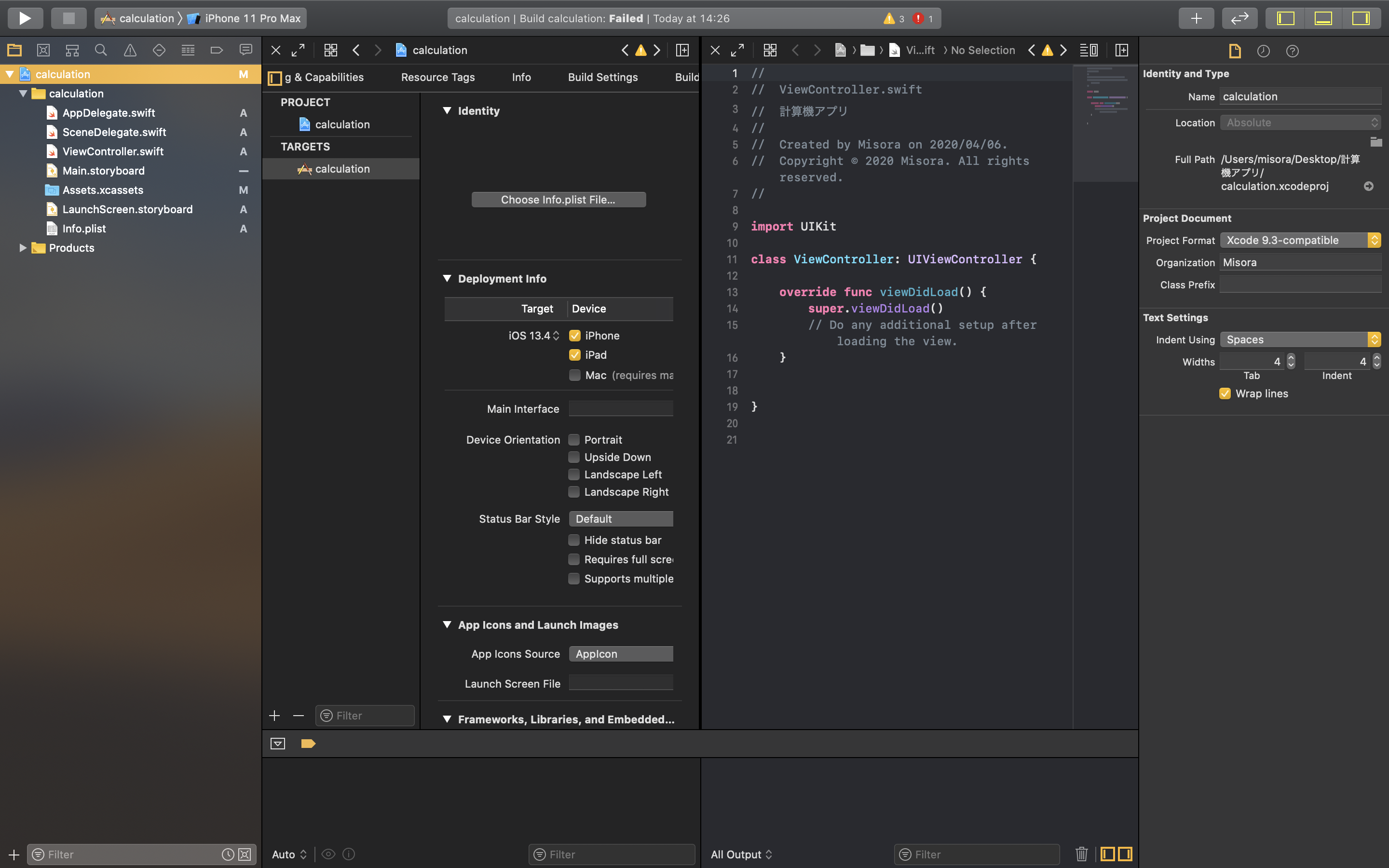Switch to the Build Settings tab
The width and height of the screenshot is (1389, 868).
[x=603, y=77]
